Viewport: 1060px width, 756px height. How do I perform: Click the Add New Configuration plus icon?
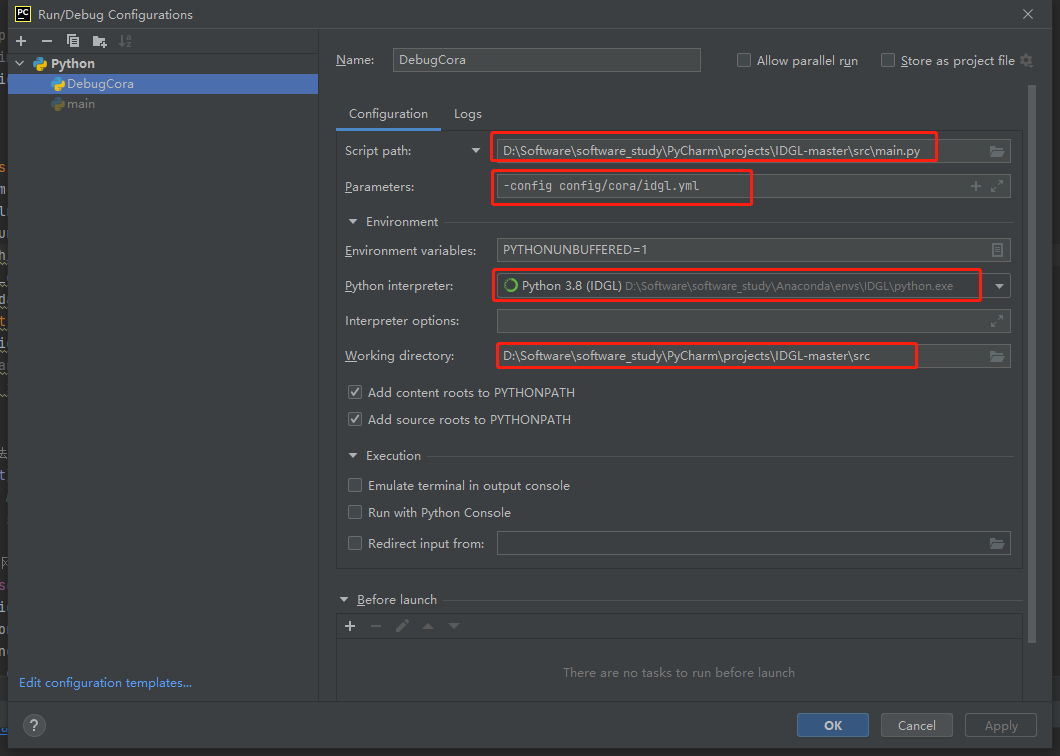coord(20,40)
